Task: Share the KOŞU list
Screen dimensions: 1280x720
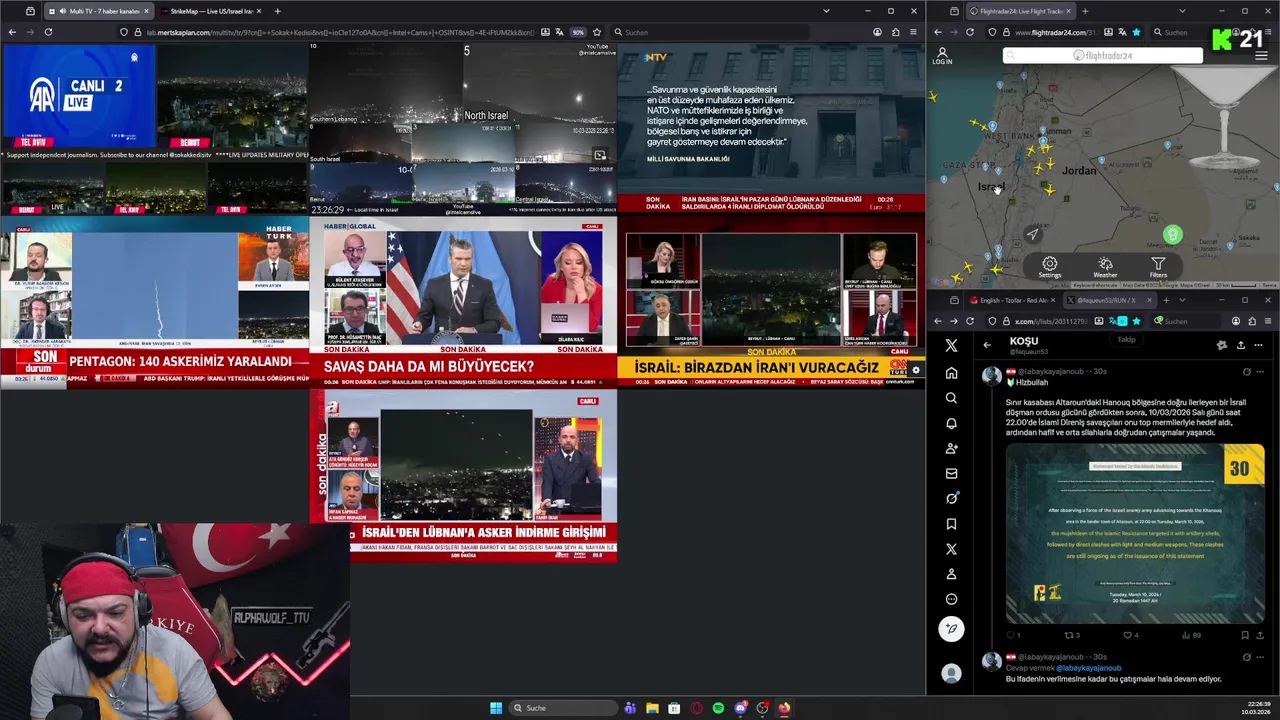Action: click(x=1240, y=345)
